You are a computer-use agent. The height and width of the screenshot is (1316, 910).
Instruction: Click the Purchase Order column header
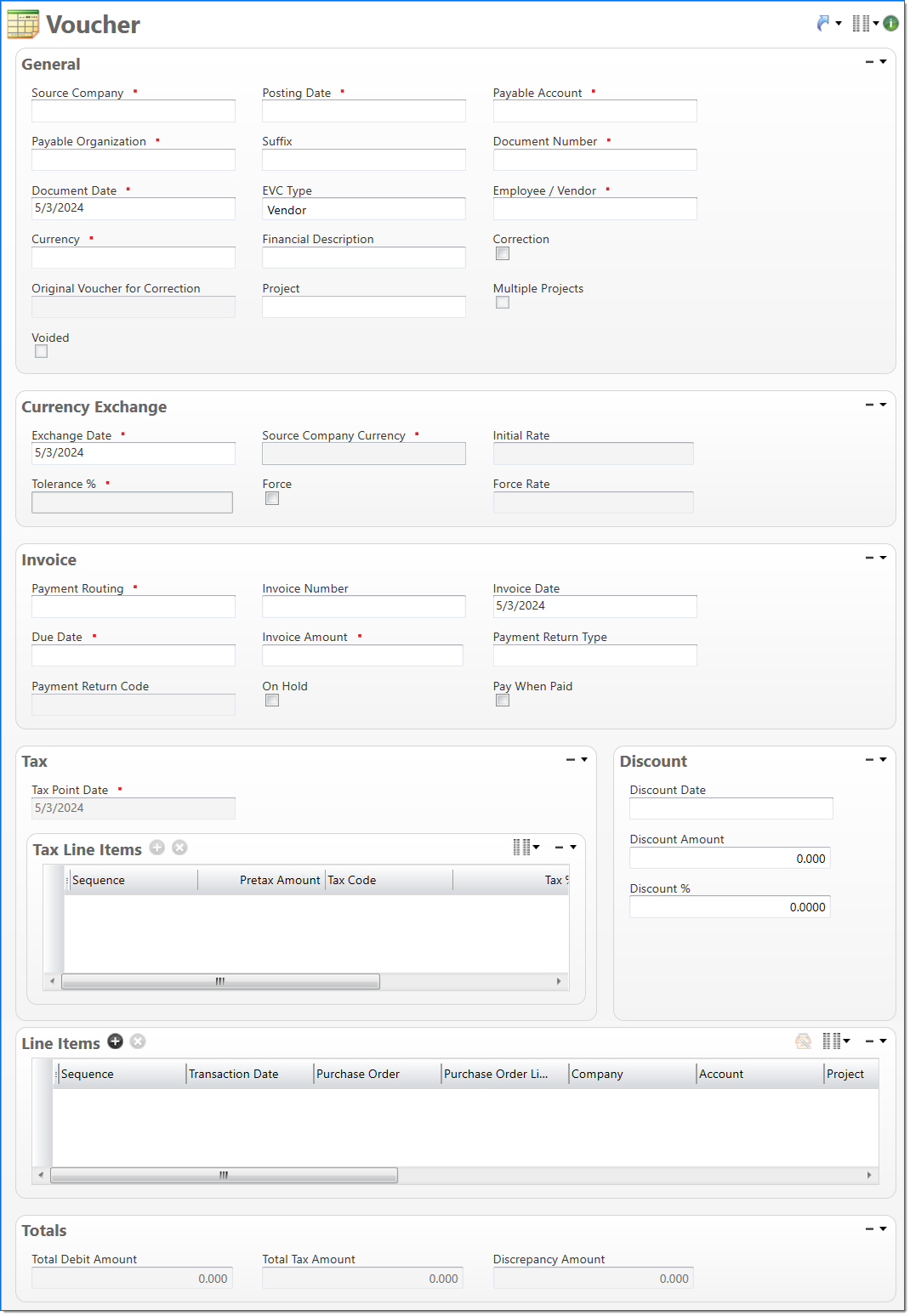coord(377,1074)
